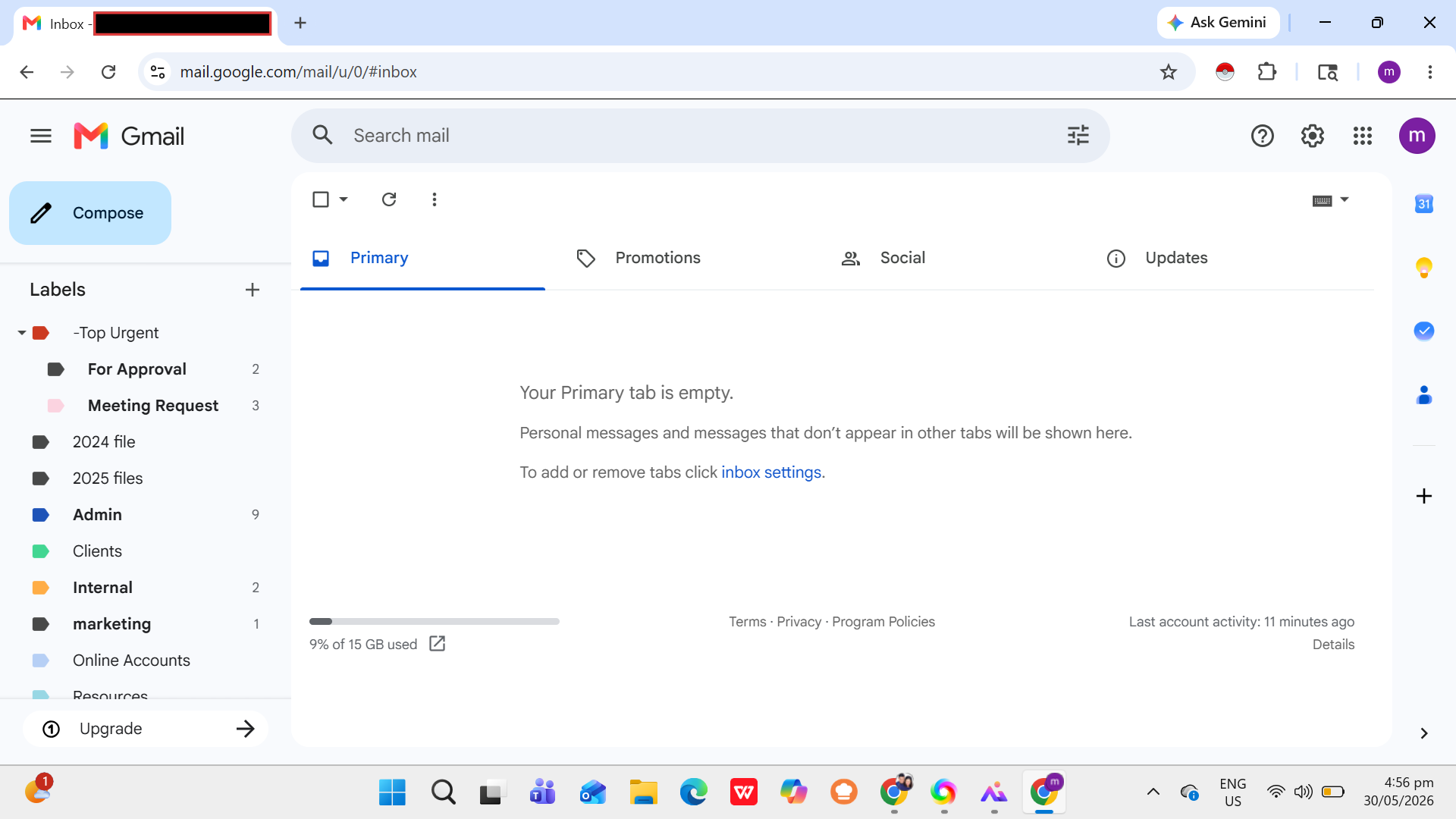This screenshot has width=1456, height=819.
Task: Click the address bar URL
Action: click(x=298, y=72)
